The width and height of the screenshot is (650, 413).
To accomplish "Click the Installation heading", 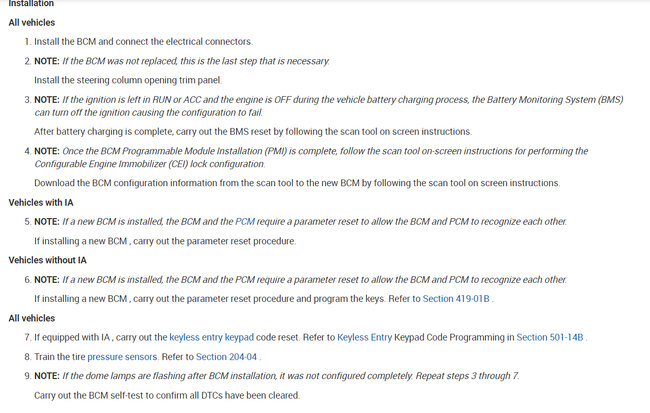I will click(x=31, y=4).
